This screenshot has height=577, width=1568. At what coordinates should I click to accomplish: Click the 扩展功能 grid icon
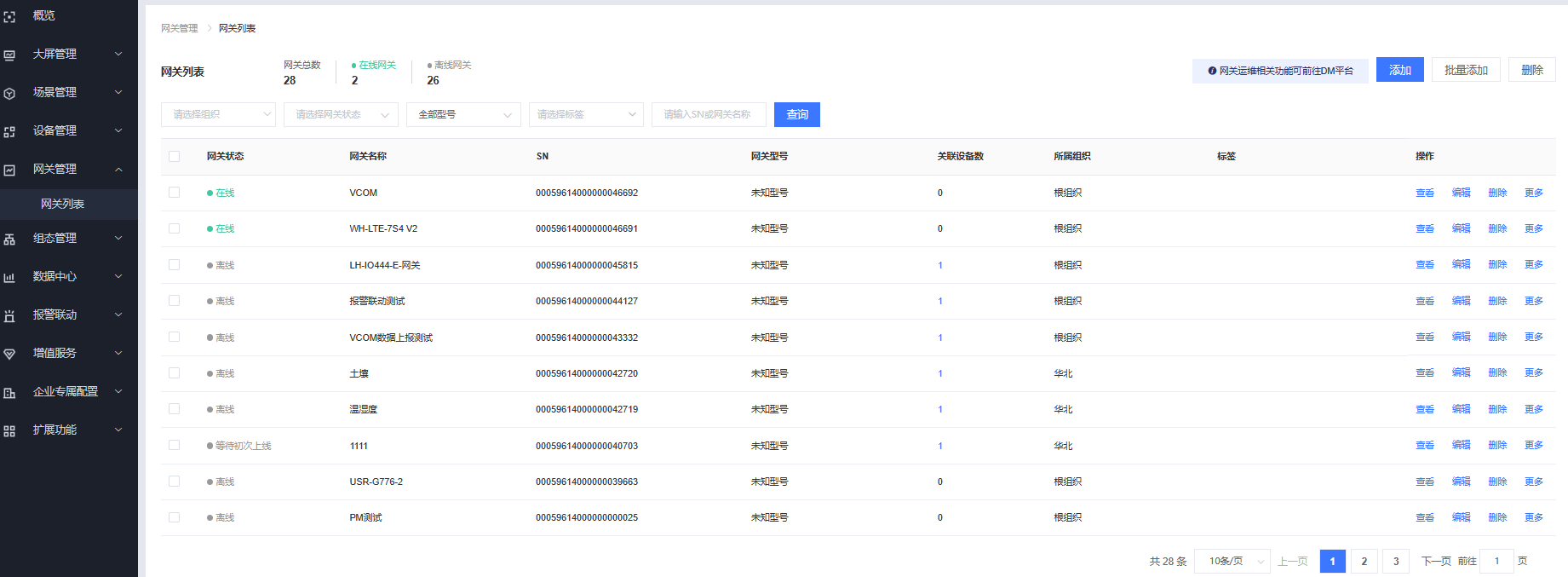click(9, 430)
